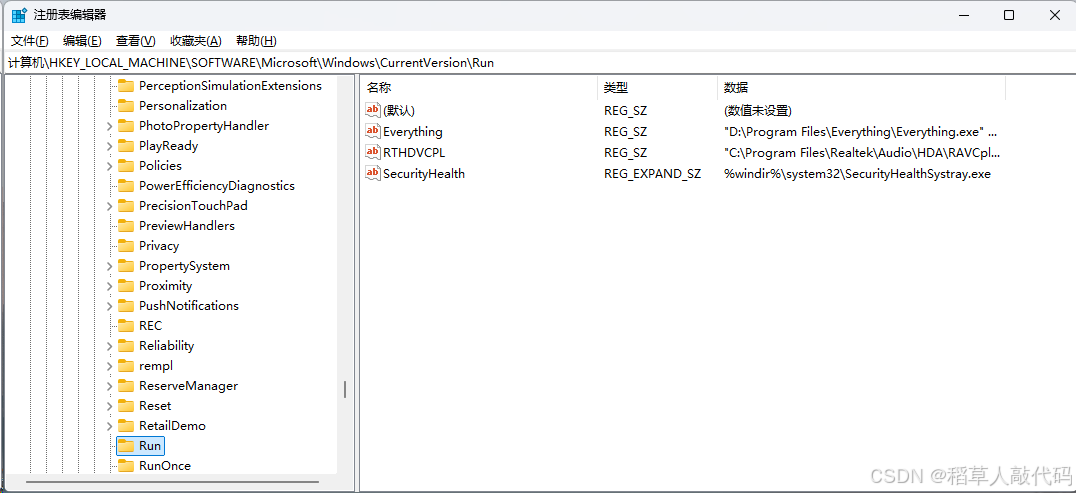1076x493 pixels.
Task: Select the REC key label
Action: (150, 325)
